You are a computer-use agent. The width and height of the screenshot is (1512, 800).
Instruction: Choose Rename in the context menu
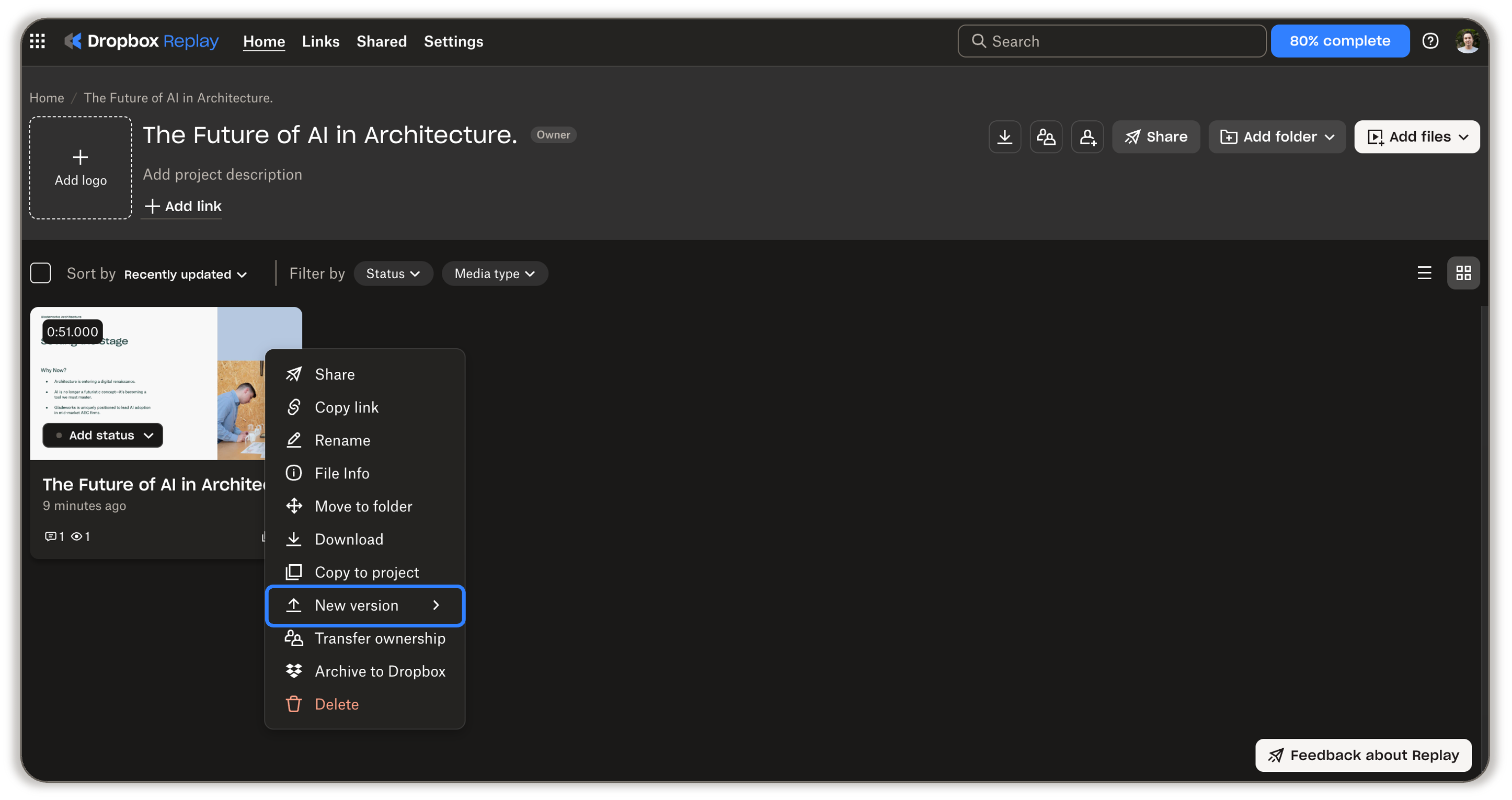(x=364, y=440)
